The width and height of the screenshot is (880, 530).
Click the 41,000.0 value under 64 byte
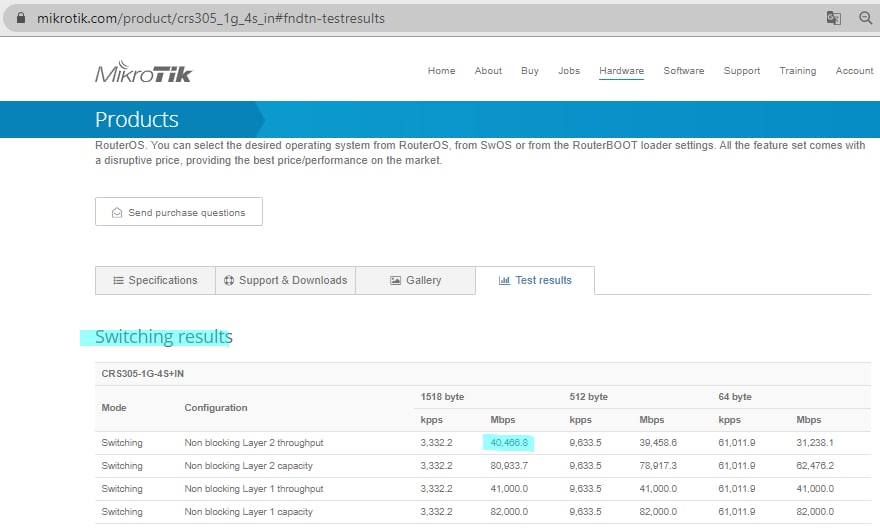[x=815, y=489]
